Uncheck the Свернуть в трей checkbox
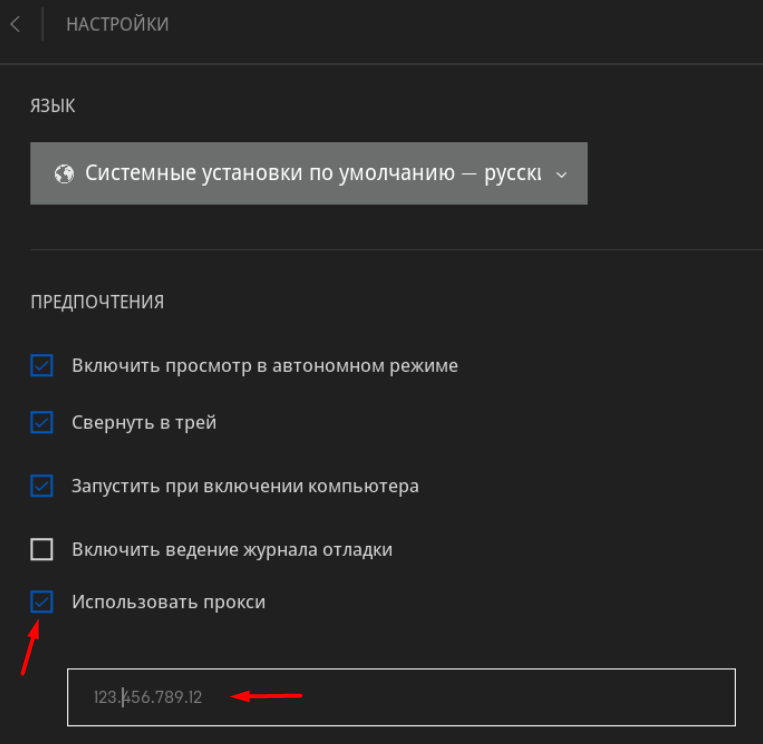This screenshot has height=744, width=763. [x=42, y=422]
